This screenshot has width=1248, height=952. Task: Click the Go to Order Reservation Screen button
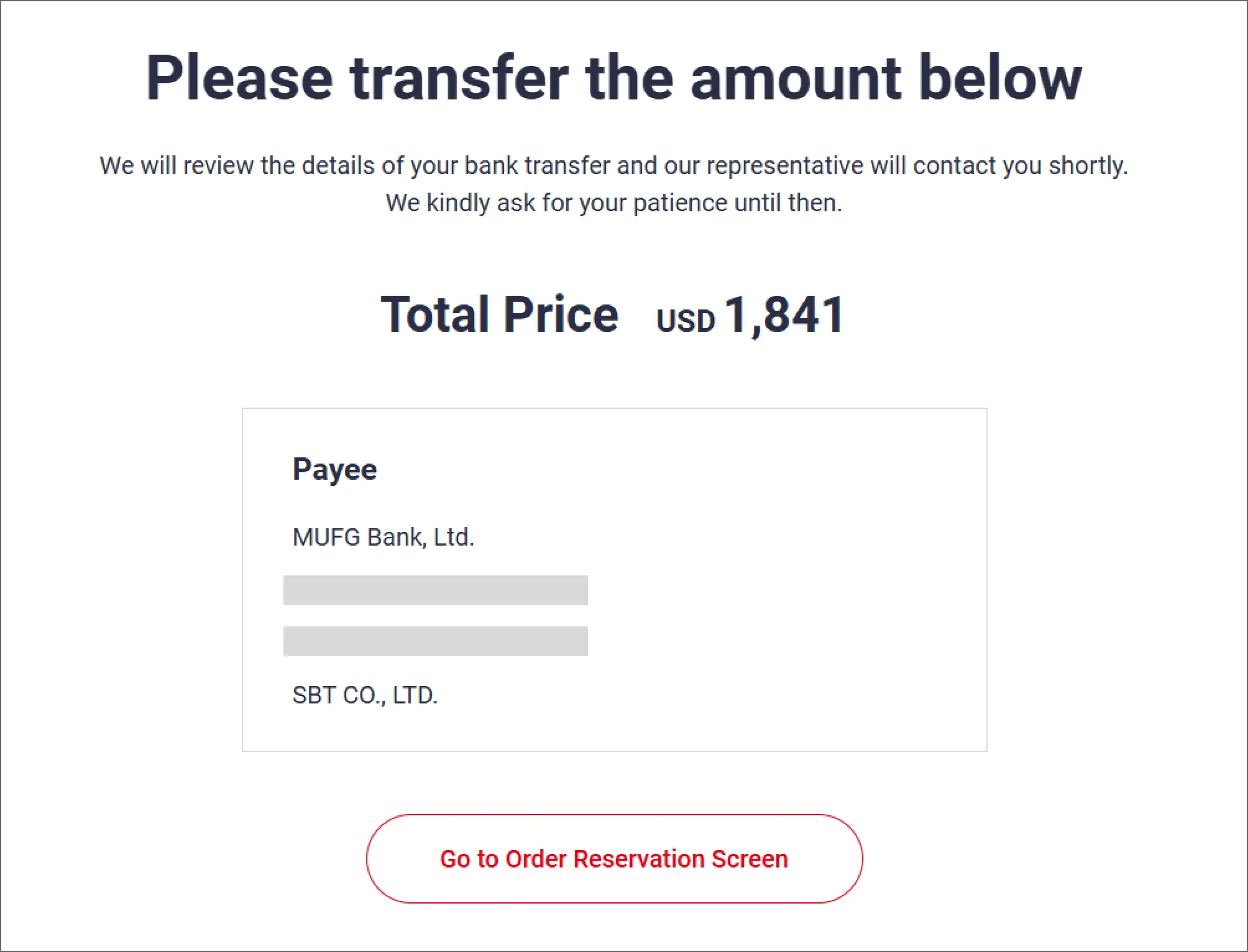(614, 859)
